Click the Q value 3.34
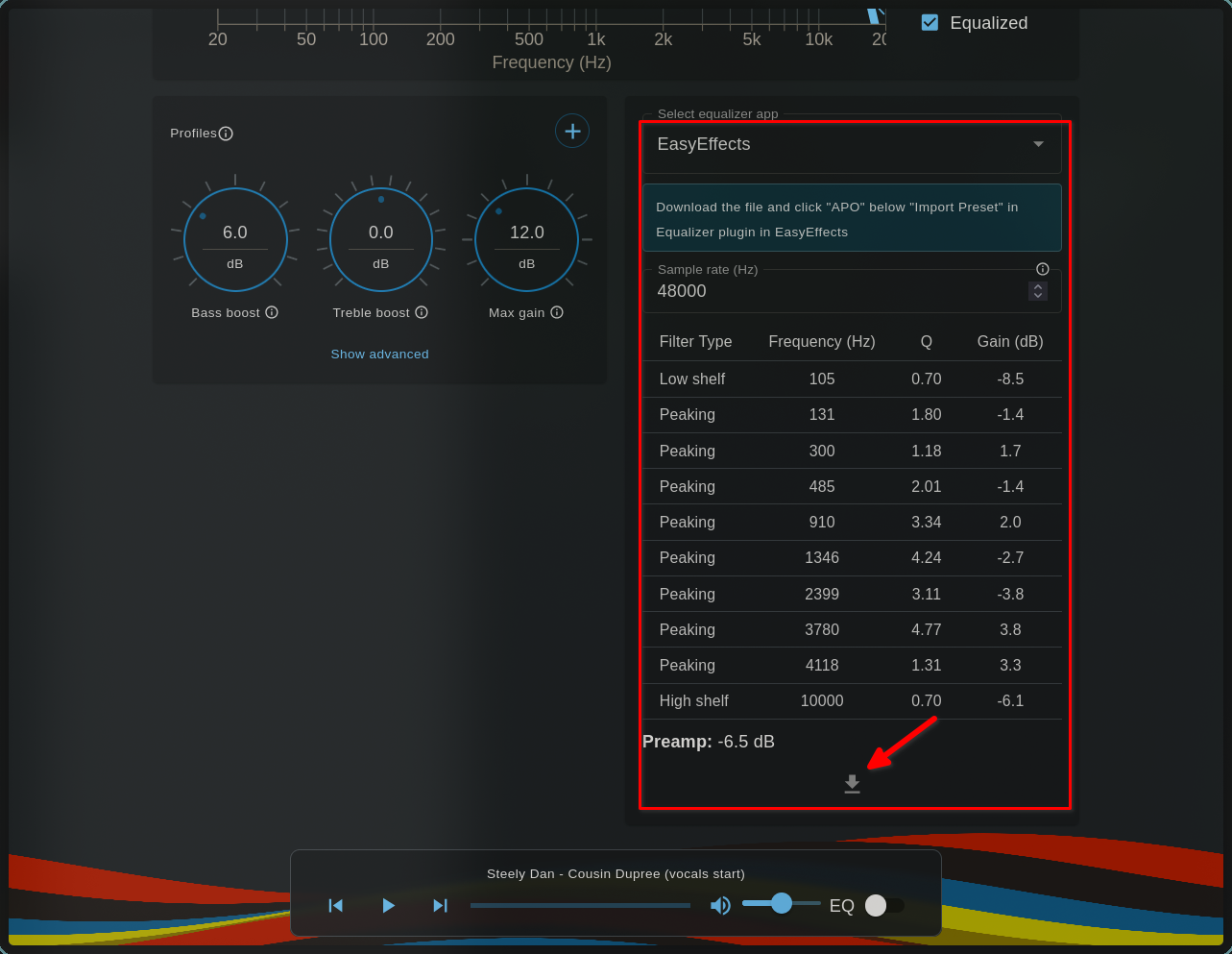 (927, 522)
